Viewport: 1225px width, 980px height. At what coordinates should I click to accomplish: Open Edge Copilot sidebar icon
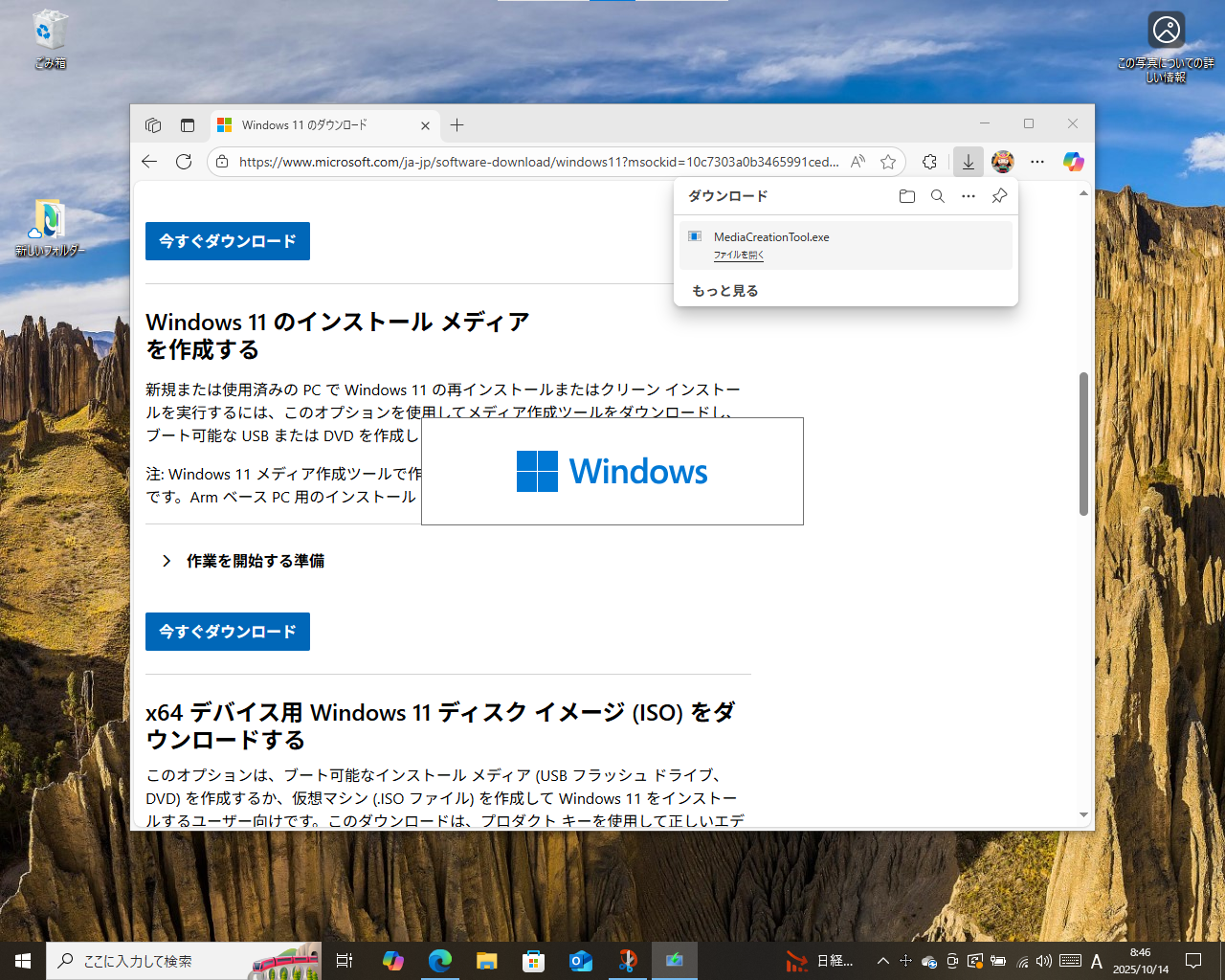[1073, 162]
